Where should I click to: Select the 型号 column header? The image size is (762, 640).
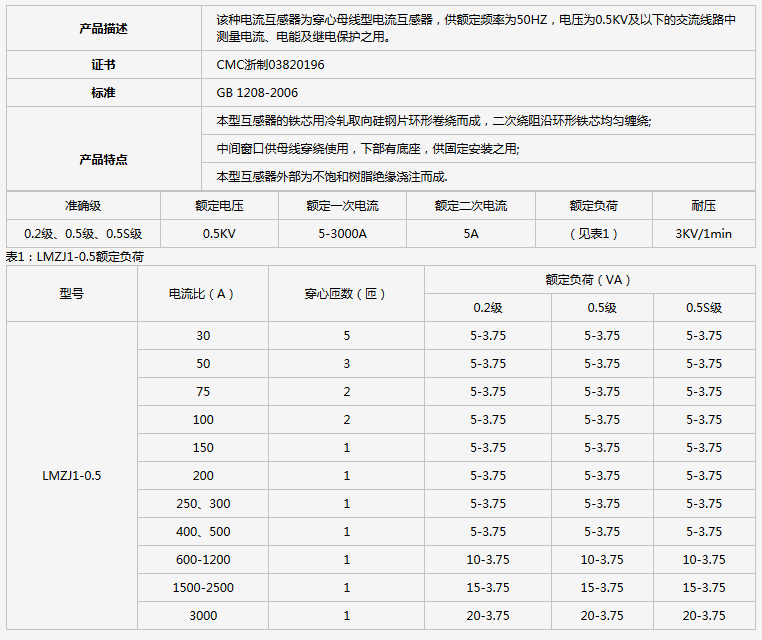[x=71, y=294]
